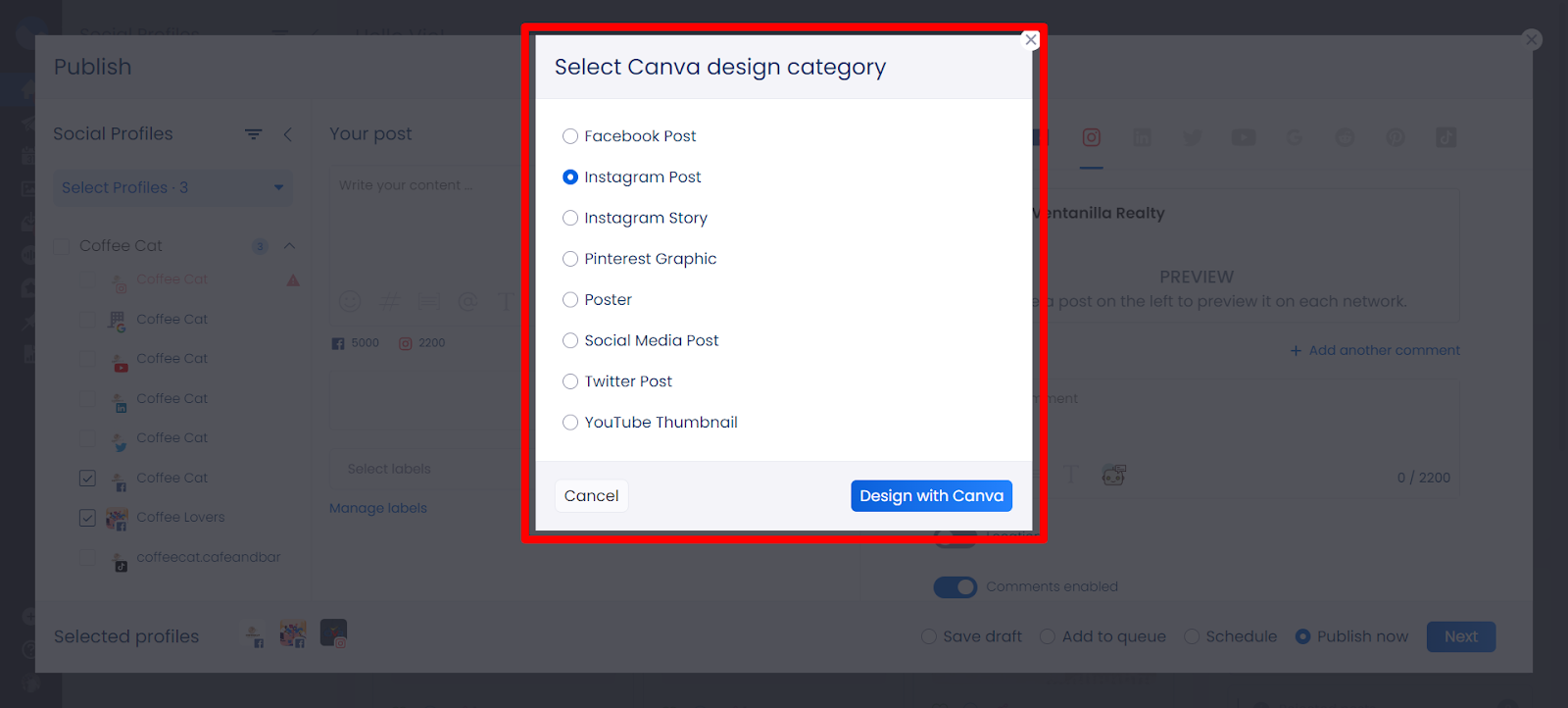The height and width of the screenshot is (708, 1568).
Task: Open the Instagram preview tab
Action: point(1091,138)
